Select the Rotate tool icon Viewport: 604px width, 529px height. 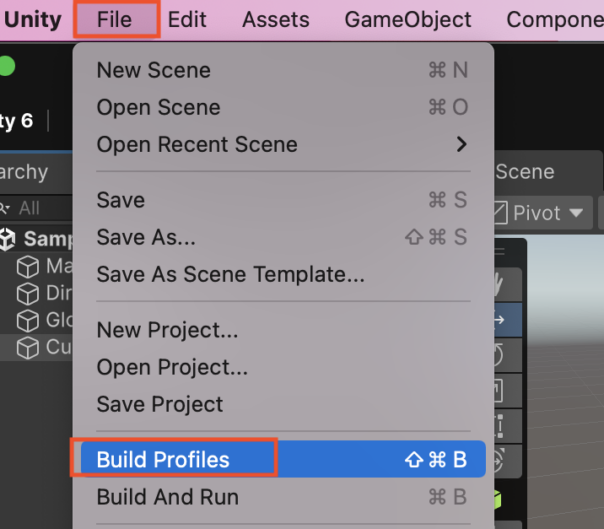click(x=508, y=355)
